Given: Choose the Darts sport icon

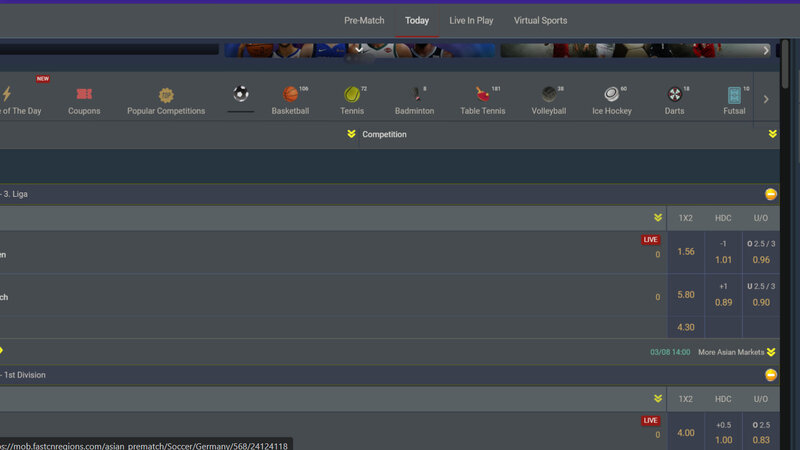Looking at the screenshot, I should 675,95.
